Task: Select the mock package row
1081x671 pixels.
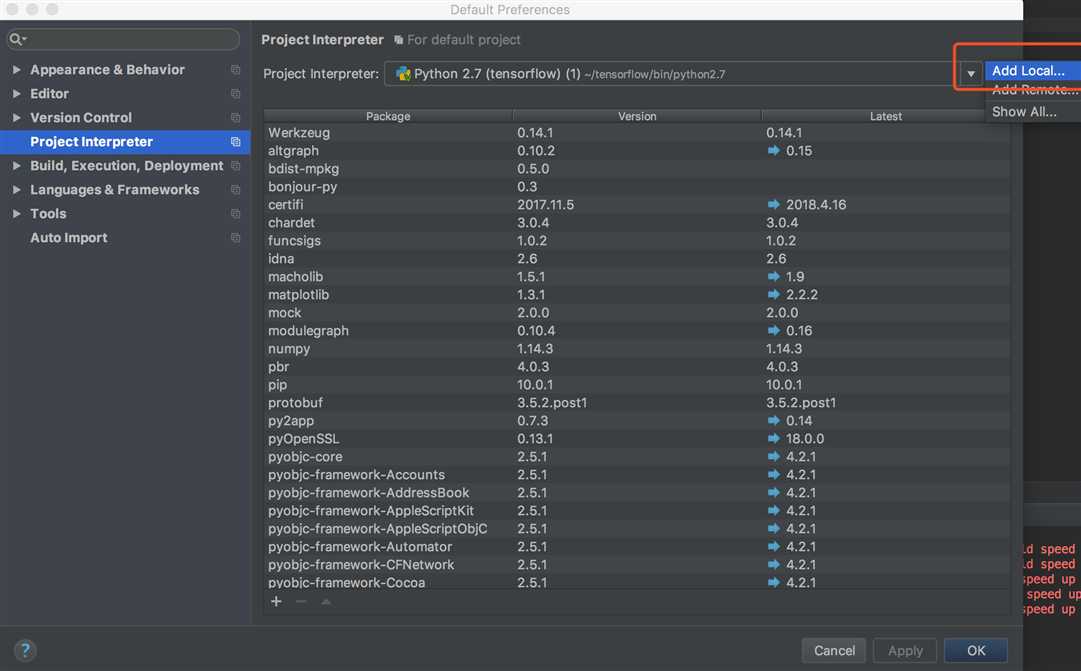Action: click(637, 312)
